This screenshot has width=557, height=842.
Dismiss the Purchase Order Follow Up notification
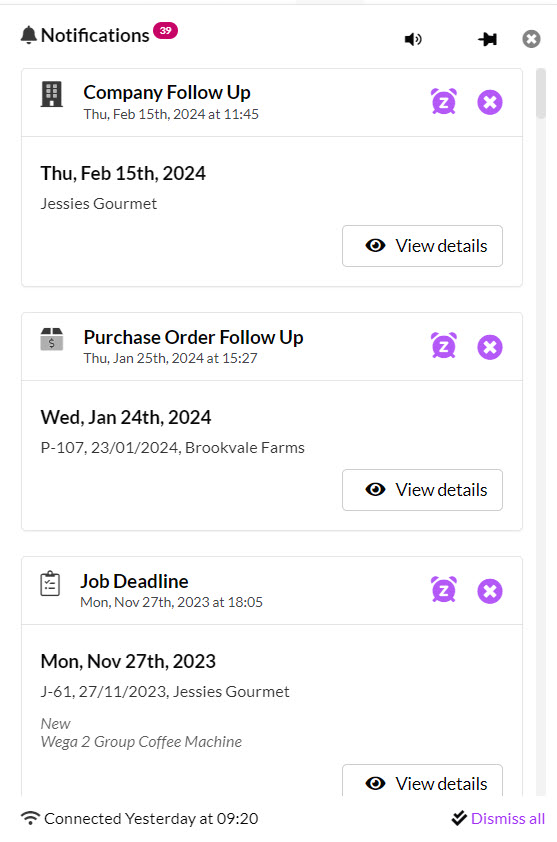pyautogui.click(x=490, y=347)
